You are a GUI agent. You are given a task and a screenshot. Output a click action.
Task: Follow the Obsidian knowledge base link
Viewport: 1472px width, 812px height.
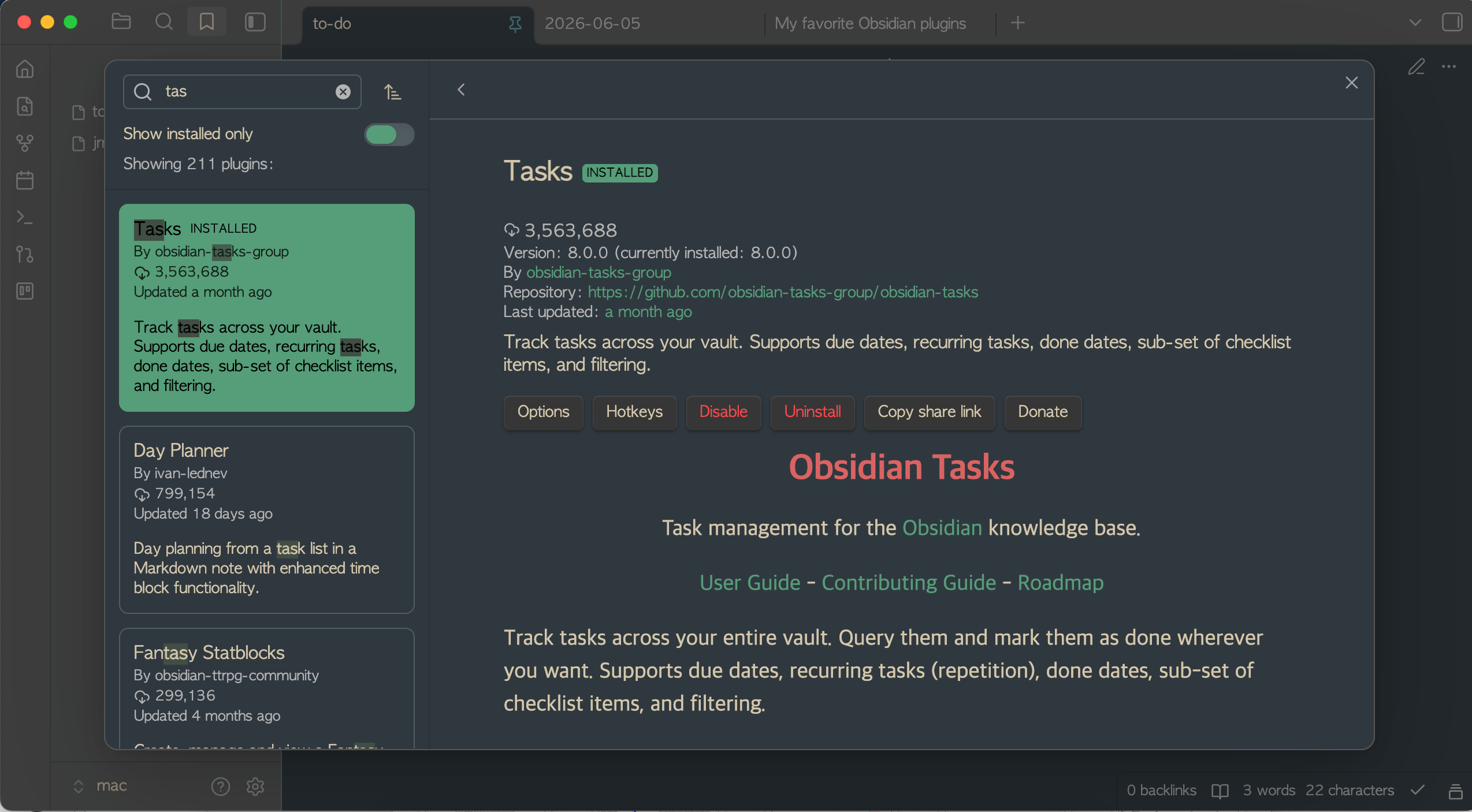click(942, 528)
